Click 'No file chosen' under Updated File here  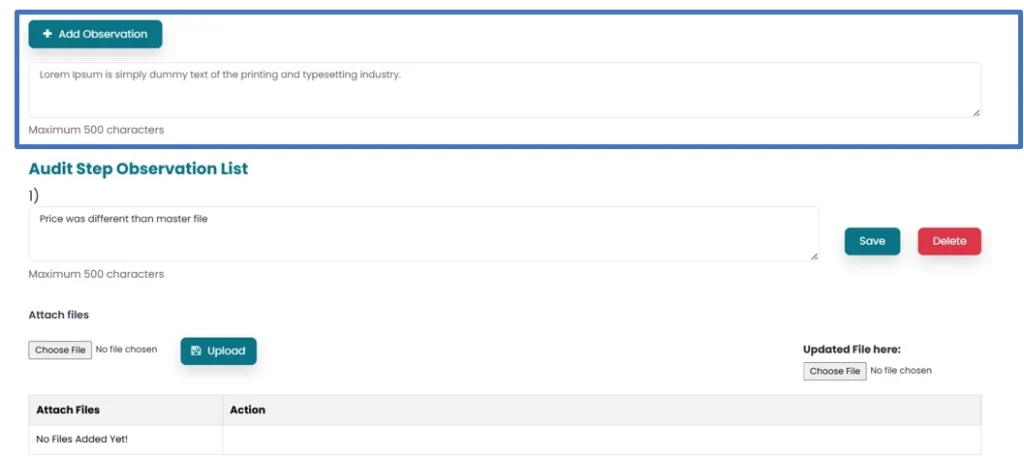[900, 371]
